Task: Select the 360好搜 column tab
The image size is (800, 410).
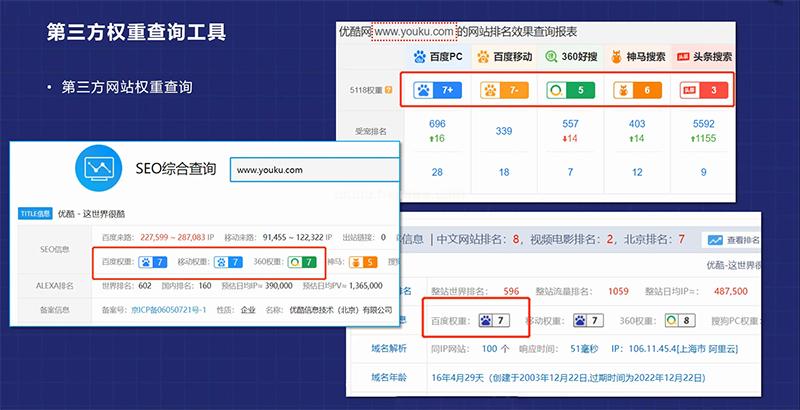Action: coord(571,58)
